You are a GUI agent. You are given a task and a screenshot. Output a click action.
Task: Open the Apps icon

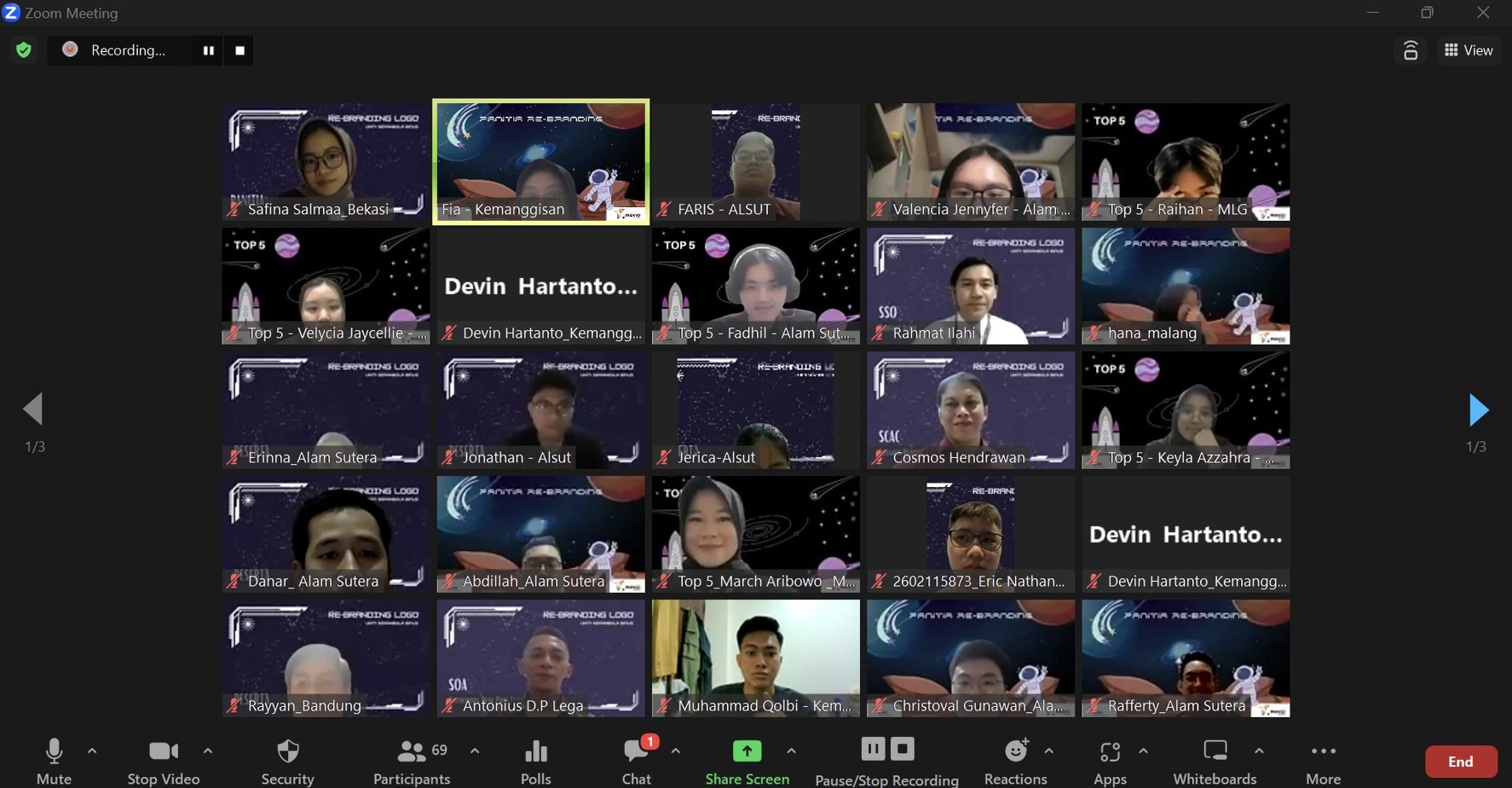pyautogui.click(x=1110, y=761)
